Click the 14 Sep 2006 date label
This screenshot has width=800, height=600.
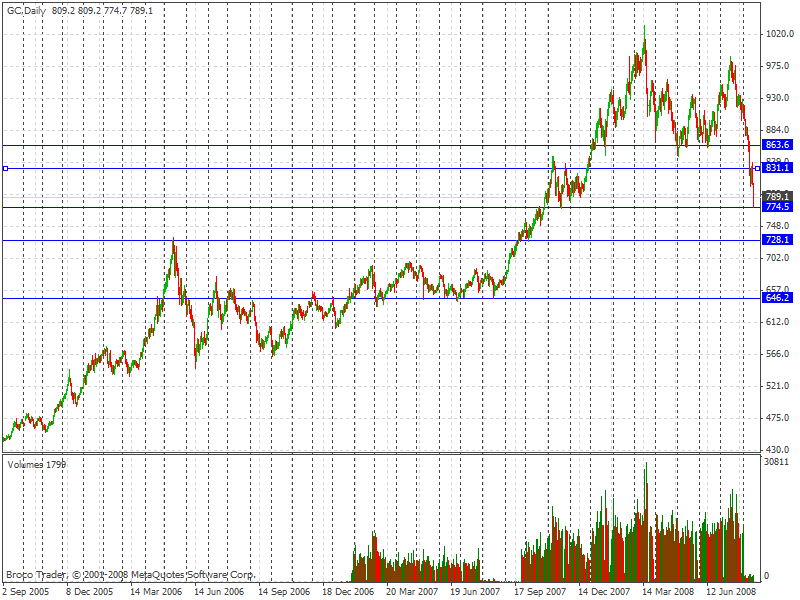[x=284, y=592]
